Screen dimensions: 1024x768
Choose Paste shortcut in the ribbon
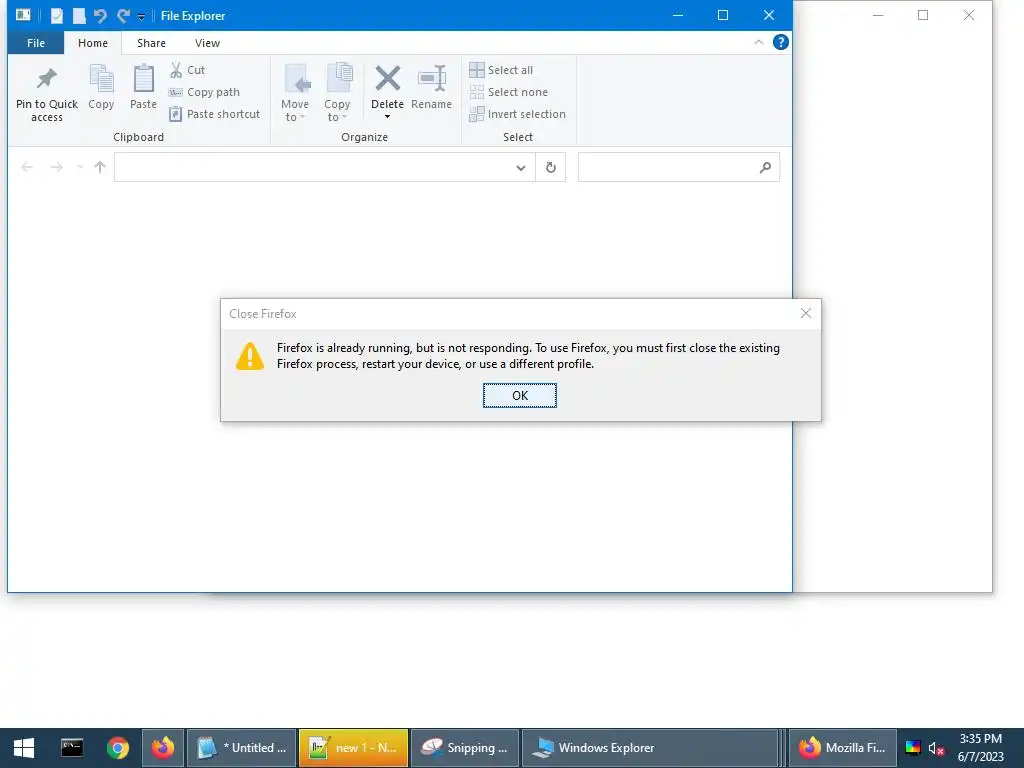click(x=215, y=114)
